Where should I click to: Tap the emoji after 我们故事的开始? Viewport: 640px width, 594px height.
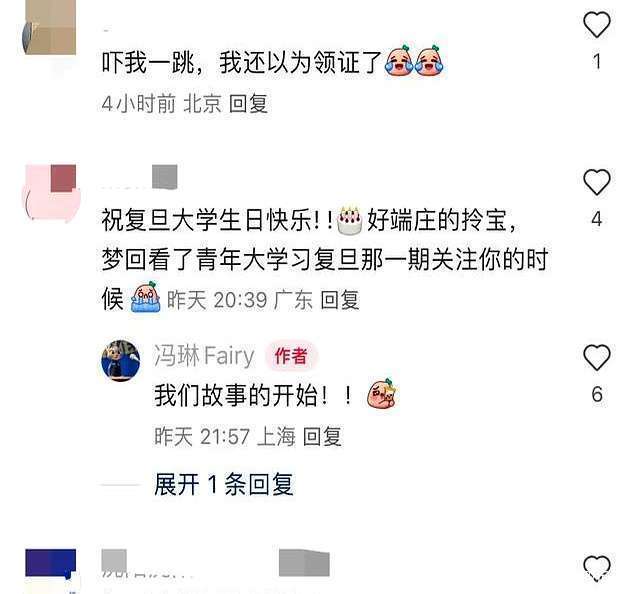tap(382, 394)
